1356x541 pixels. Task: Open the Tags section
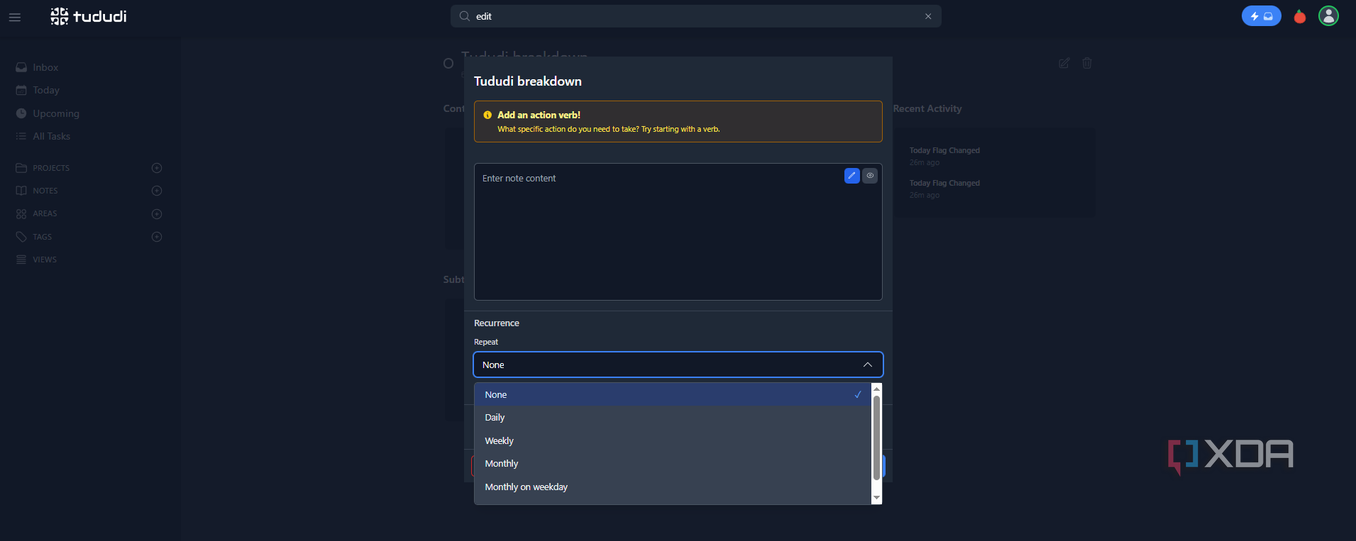click(42, 237)
